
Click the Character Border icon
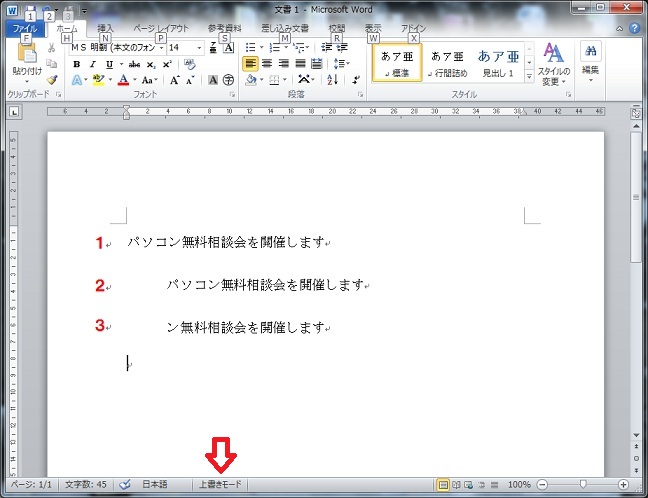(229, 48)
